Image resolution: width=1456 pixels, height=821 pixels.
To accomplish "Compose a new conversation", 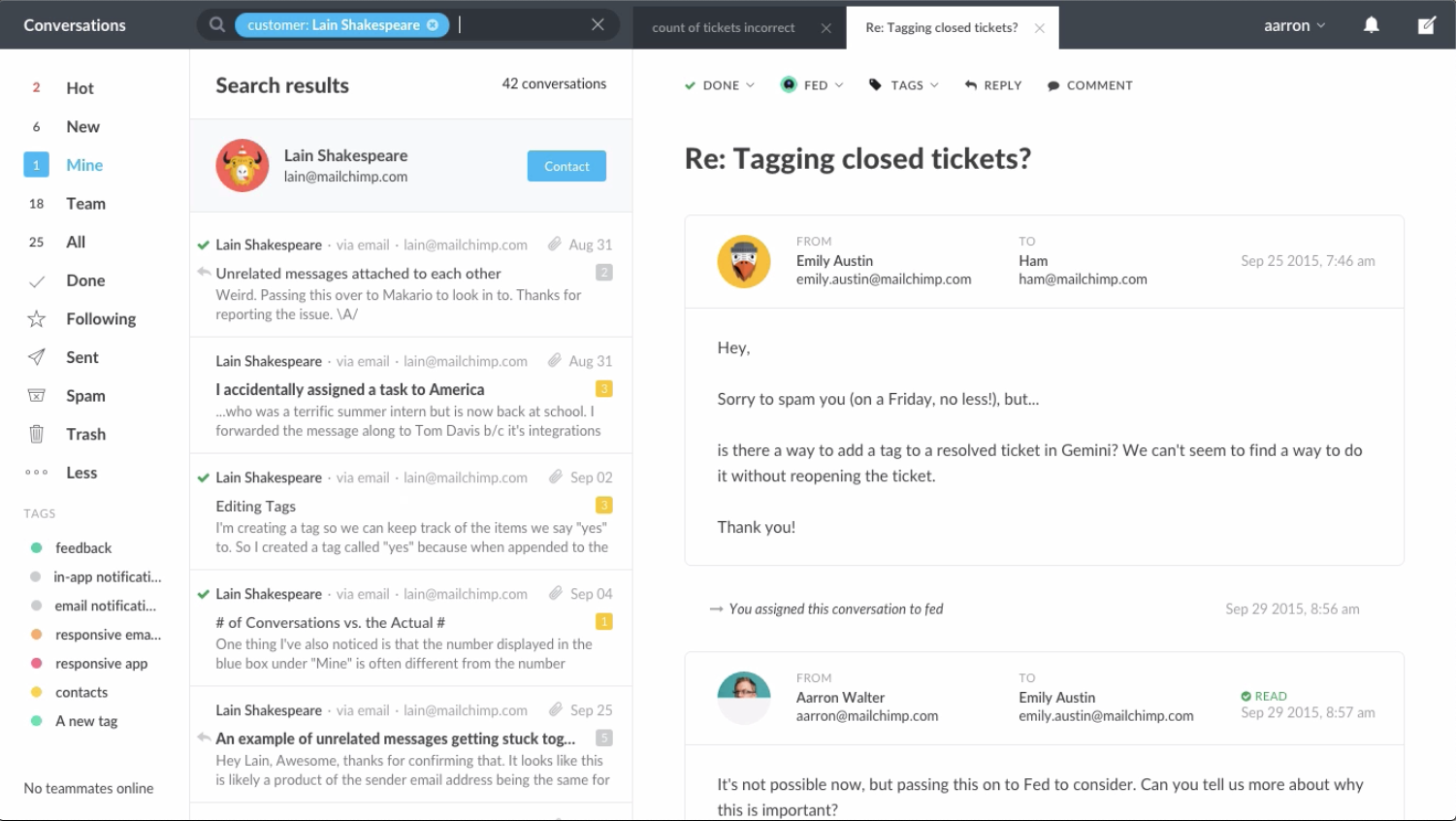I will tap(1426, 25).
